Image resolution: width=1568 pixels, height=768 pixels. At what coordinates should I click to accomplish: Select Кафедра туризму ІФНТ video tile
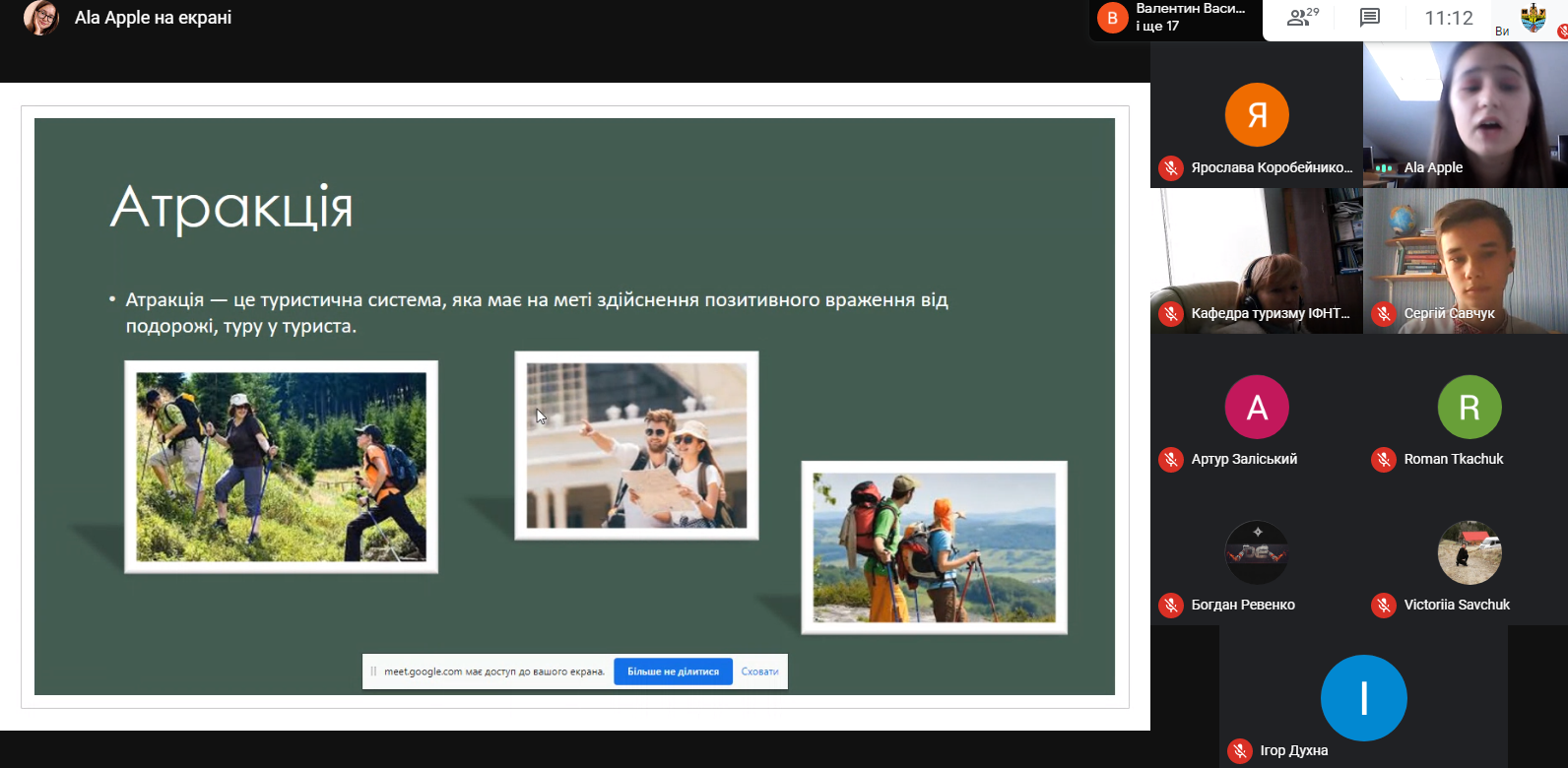[1257, 260]
